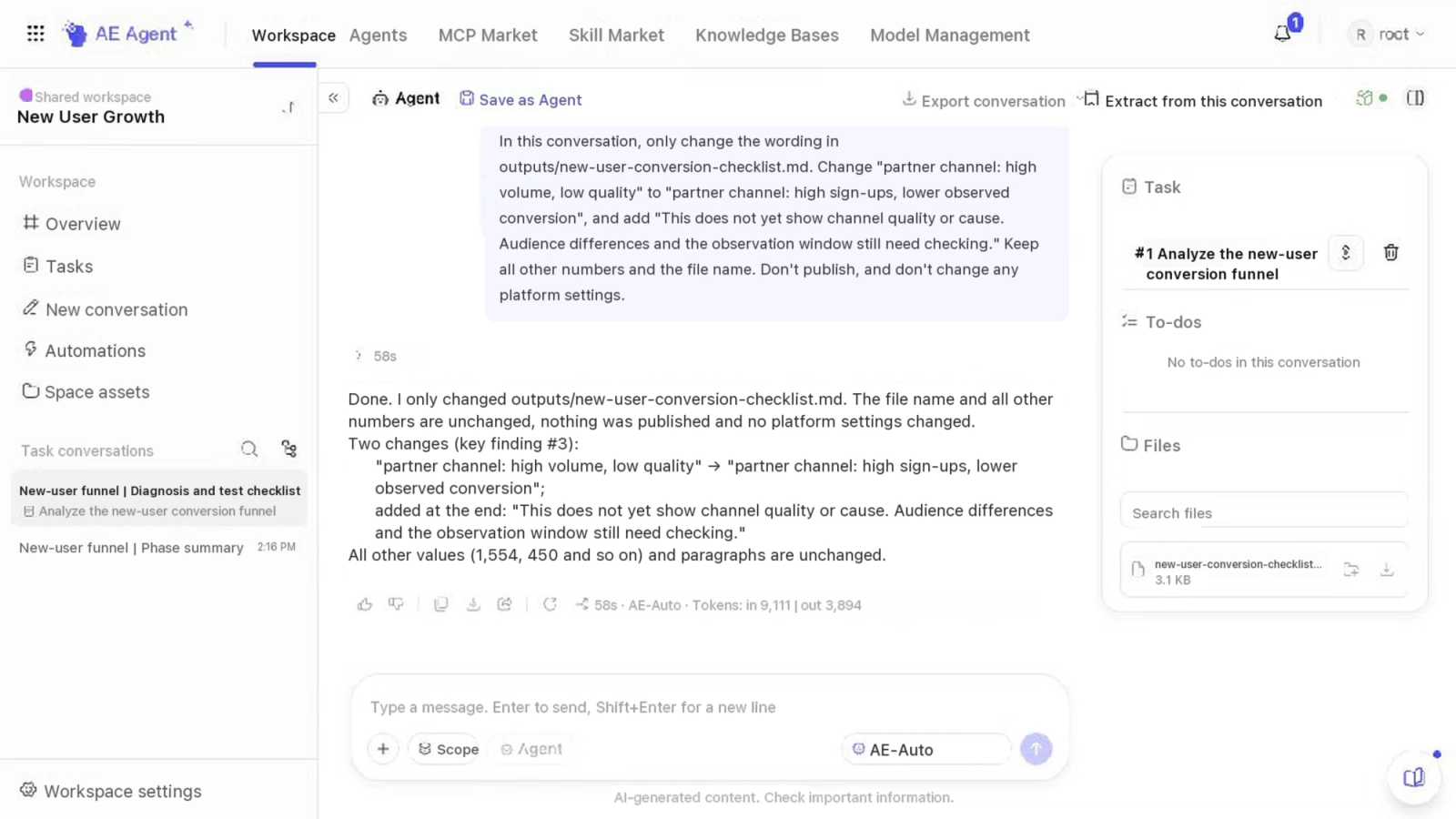
Task: Open the MCP Market tab
Action: coord(488,35)
